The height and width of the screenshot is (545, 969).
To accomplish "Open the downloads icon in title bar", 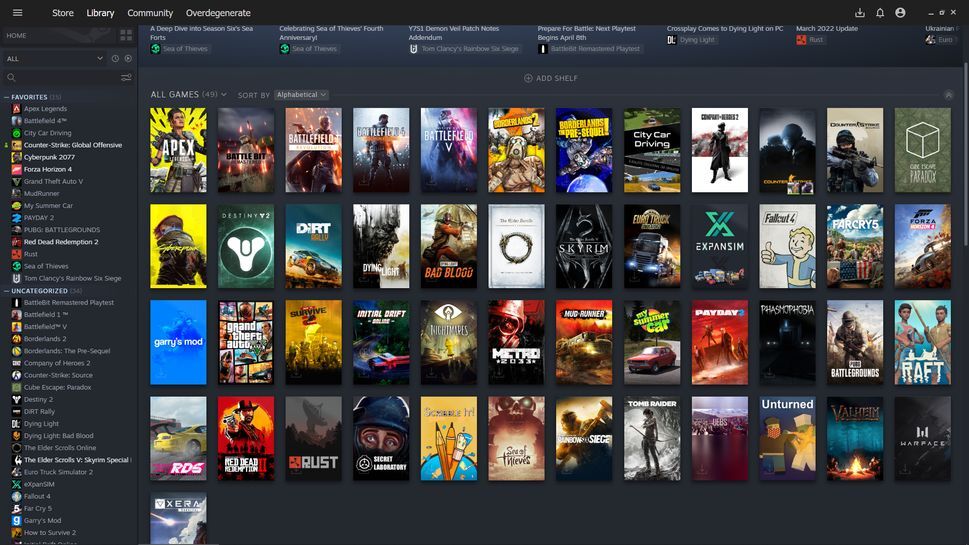I will click(x=860, y=12).
